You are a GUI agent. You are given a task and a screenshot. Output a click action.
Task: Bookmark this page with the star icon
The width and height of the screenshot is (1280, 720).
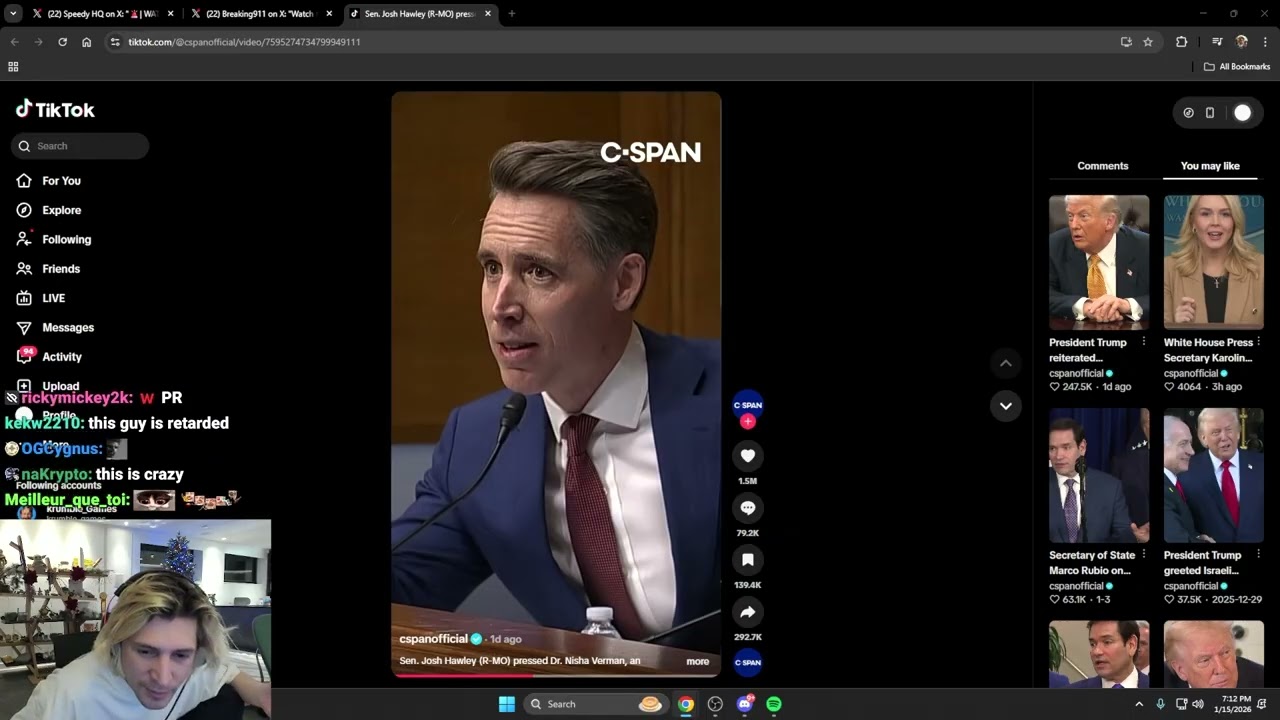tap(1148, 42)
